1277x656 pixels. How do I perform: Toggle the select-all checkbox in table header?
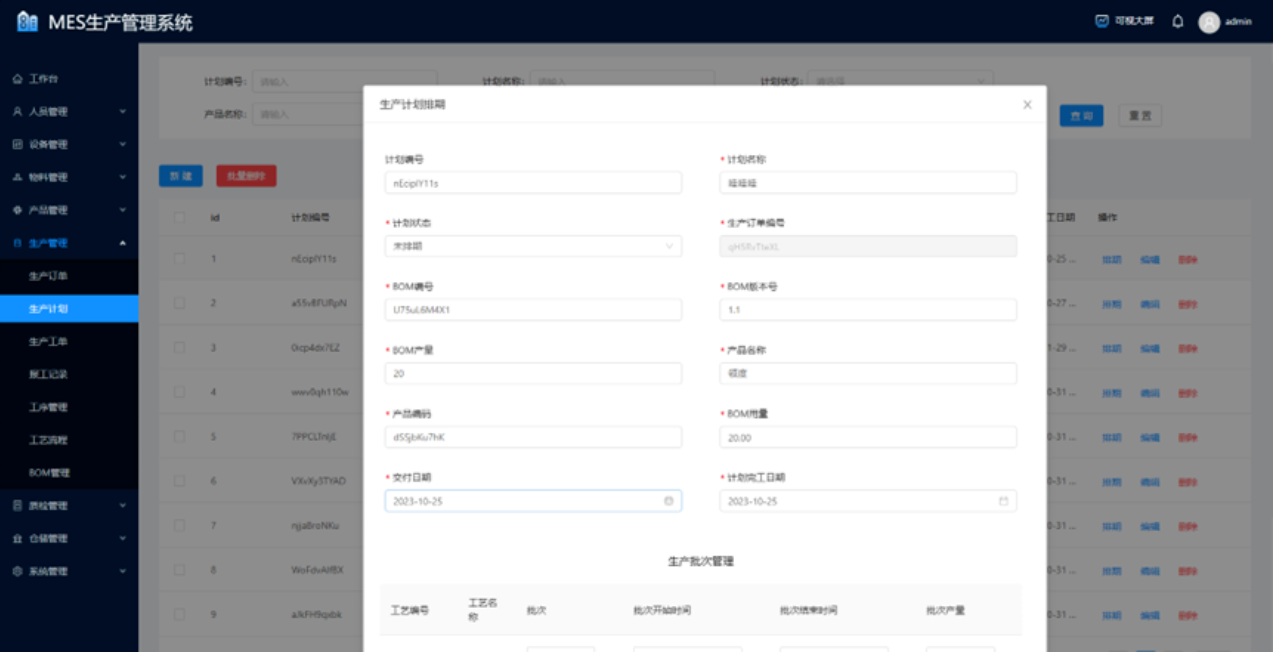pyautogui.click(x=180, y=218)
